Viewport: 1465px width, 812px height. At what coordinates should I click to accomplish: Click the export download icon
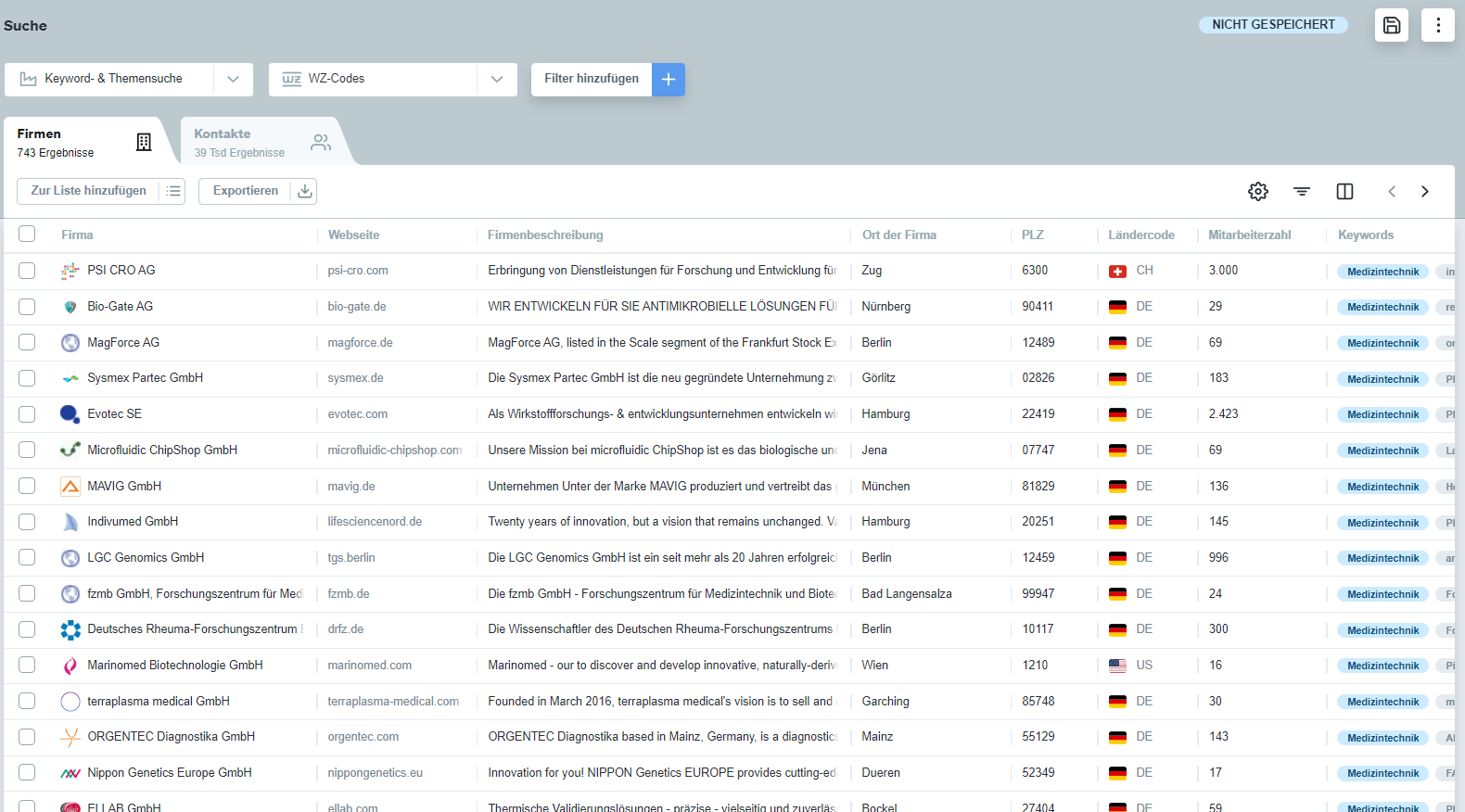pos(304,191)
